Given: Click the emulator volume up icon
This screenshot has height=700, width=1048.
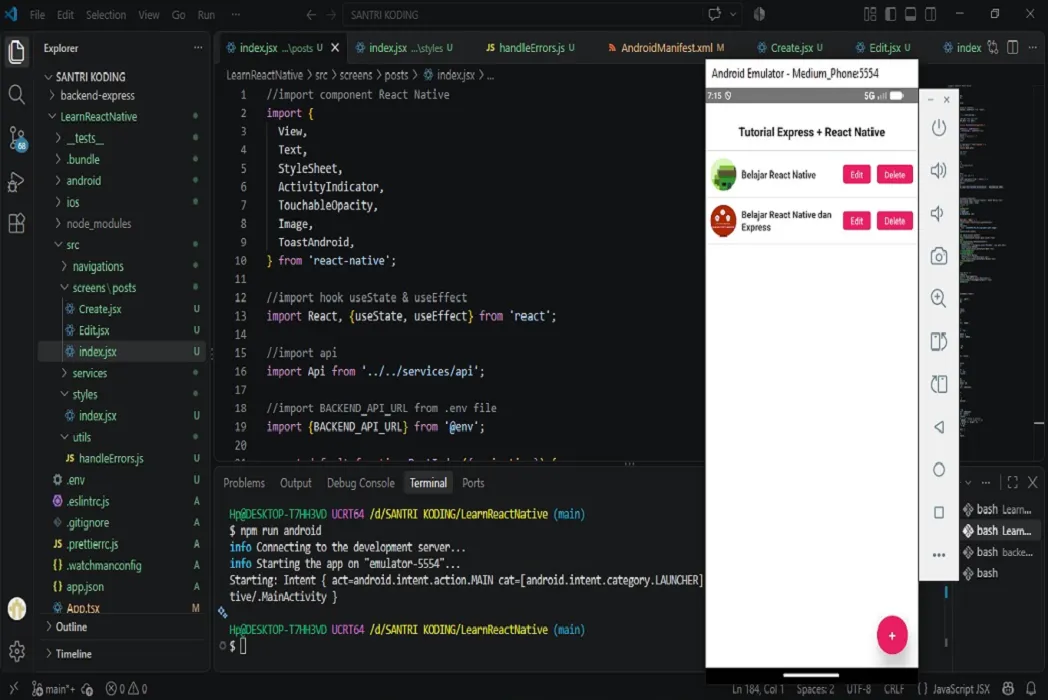Looking at the screenshot, I should coord(939,170).
